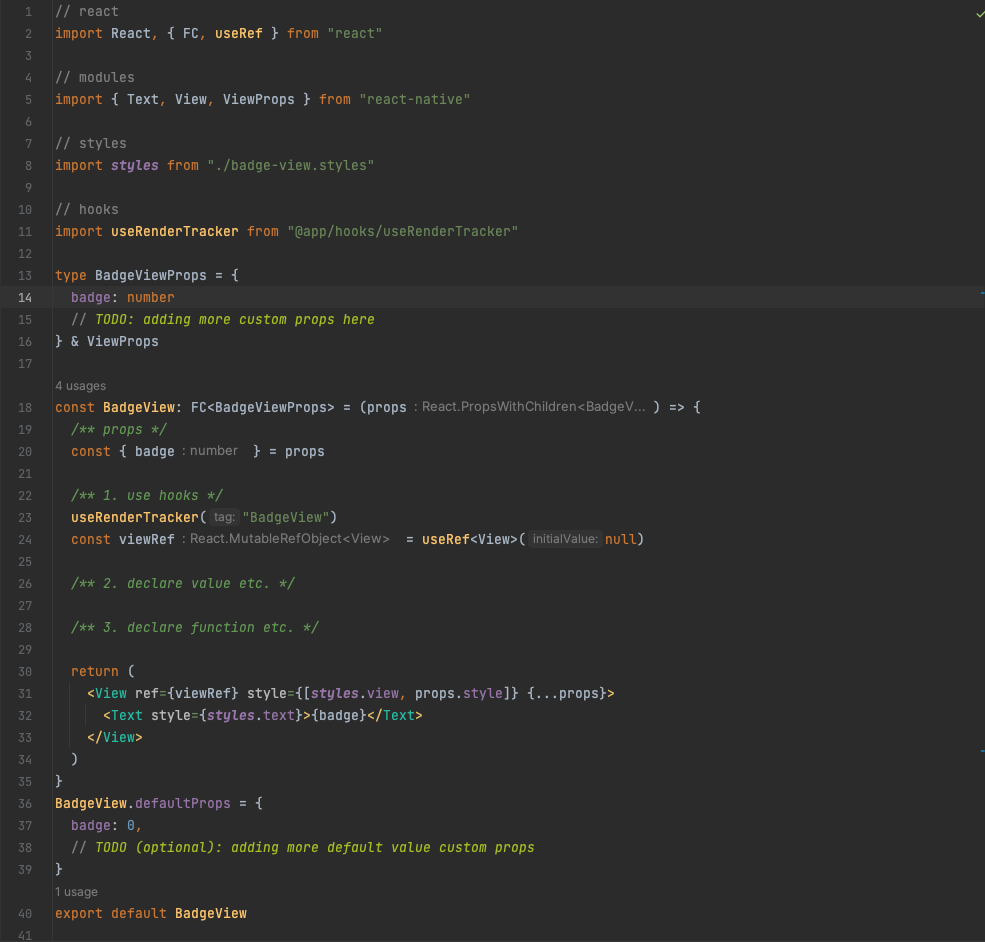Click the '// react' comment on line 1

coord(87,12)
